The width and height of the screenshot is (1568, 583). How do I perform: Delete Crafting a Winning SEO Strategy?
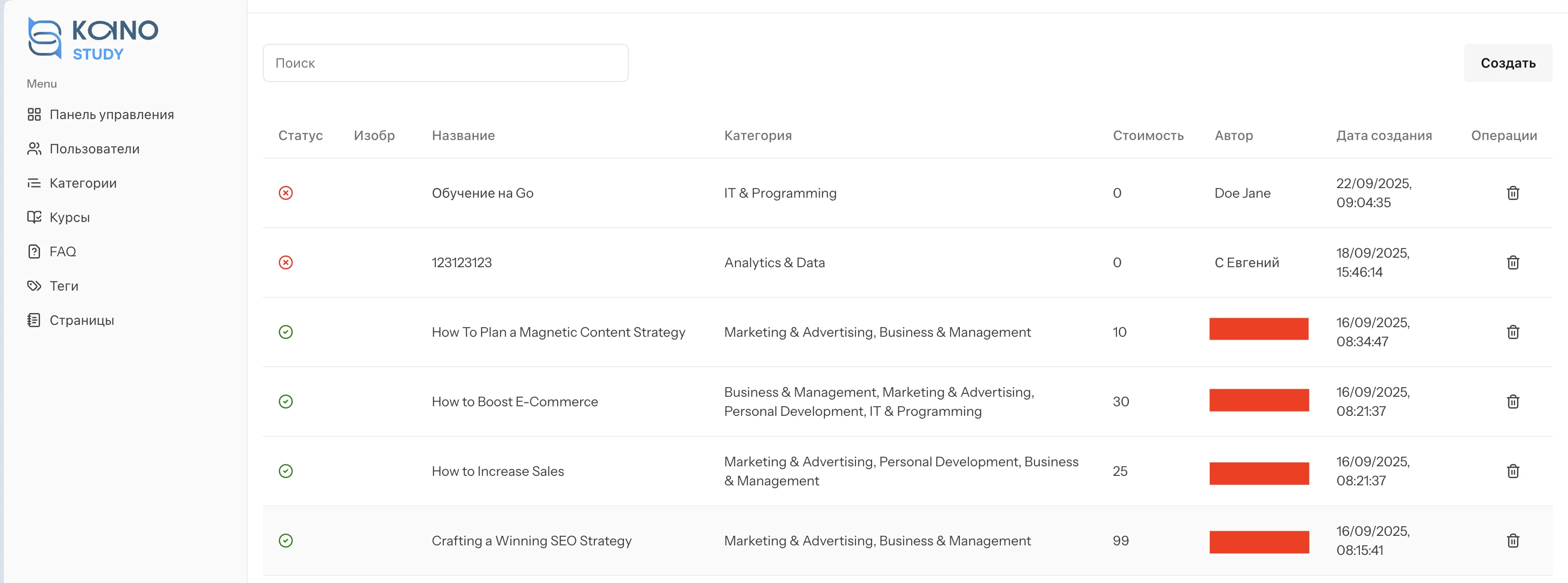(1513, 541)
